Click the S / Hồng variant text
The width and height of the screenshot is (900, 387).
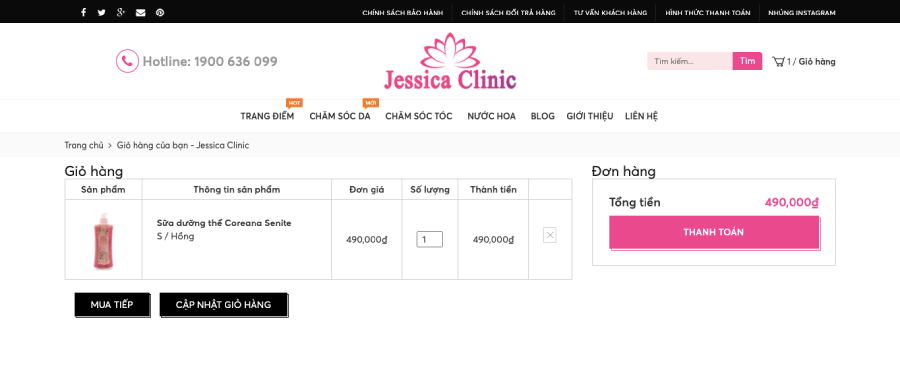[x=176, y=236]
